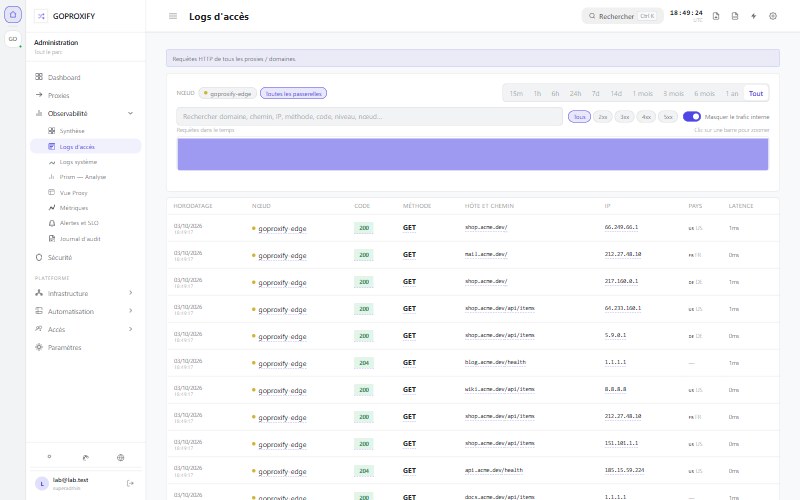Expand the Accès section chevron
This screenshot has width=800, height=500.
[x=130, y=329]
